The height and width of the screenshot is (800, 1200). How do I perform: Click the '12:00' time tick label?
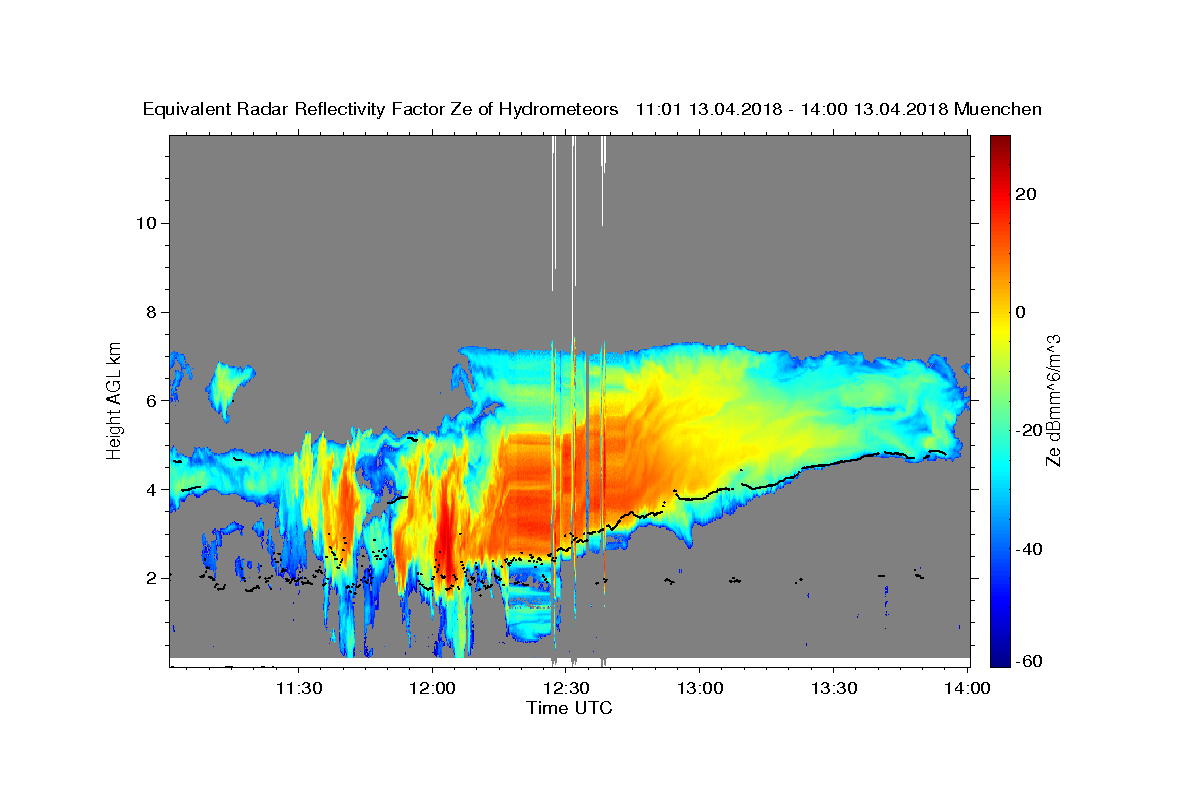click(433, 688)
